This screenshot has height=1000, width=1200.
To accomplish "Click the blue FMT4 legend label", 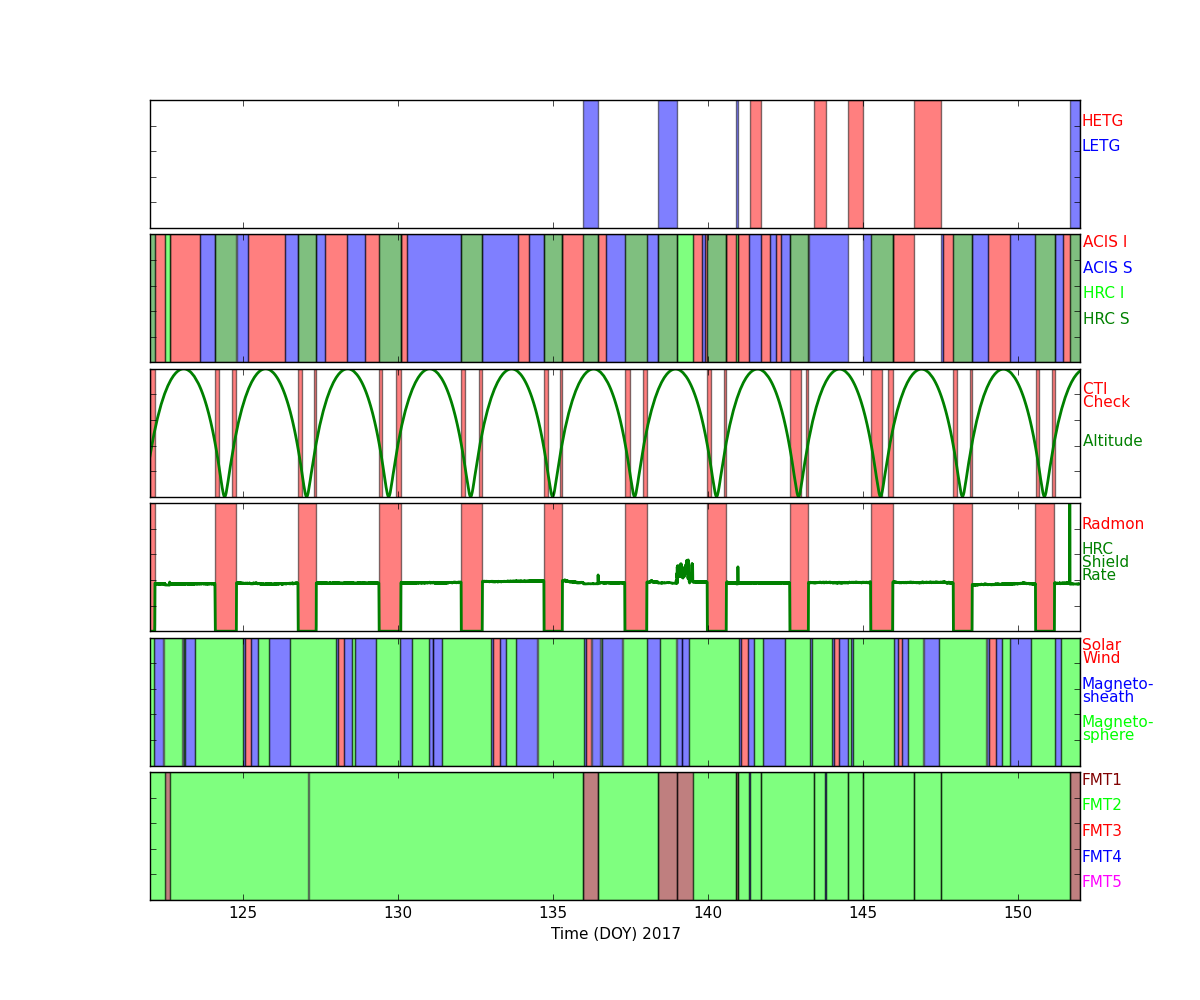I will coord(1101,857).
